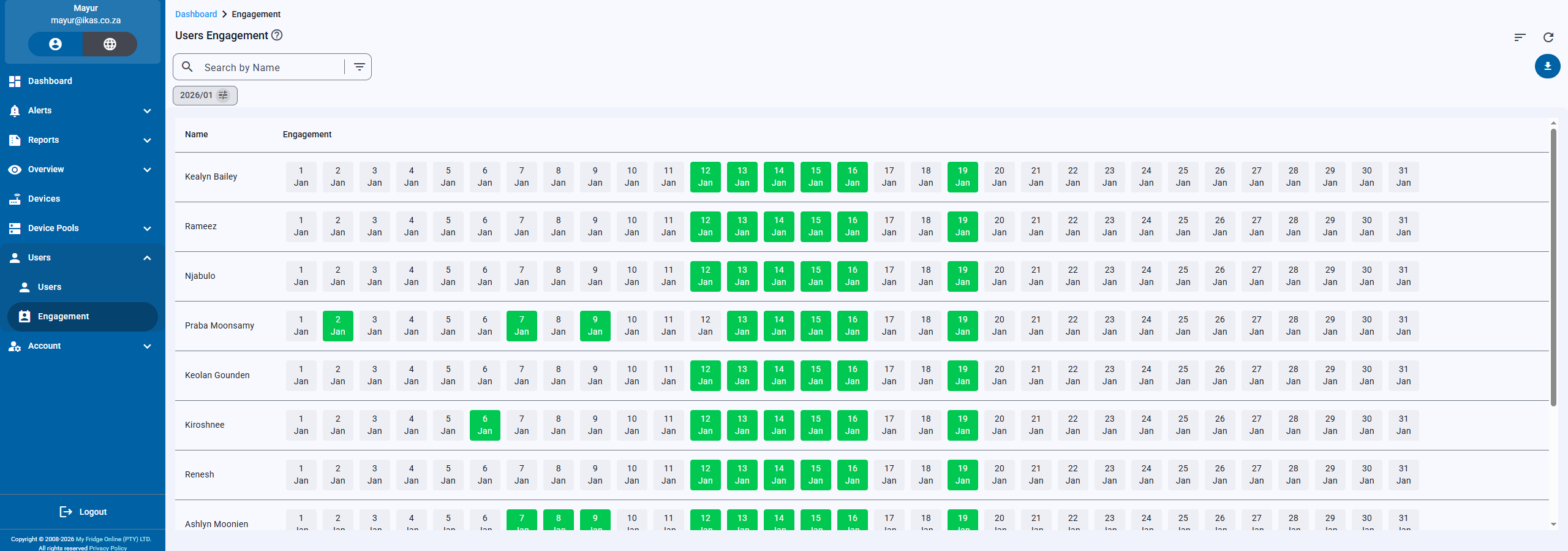Select the profile icon under user email

55,44
